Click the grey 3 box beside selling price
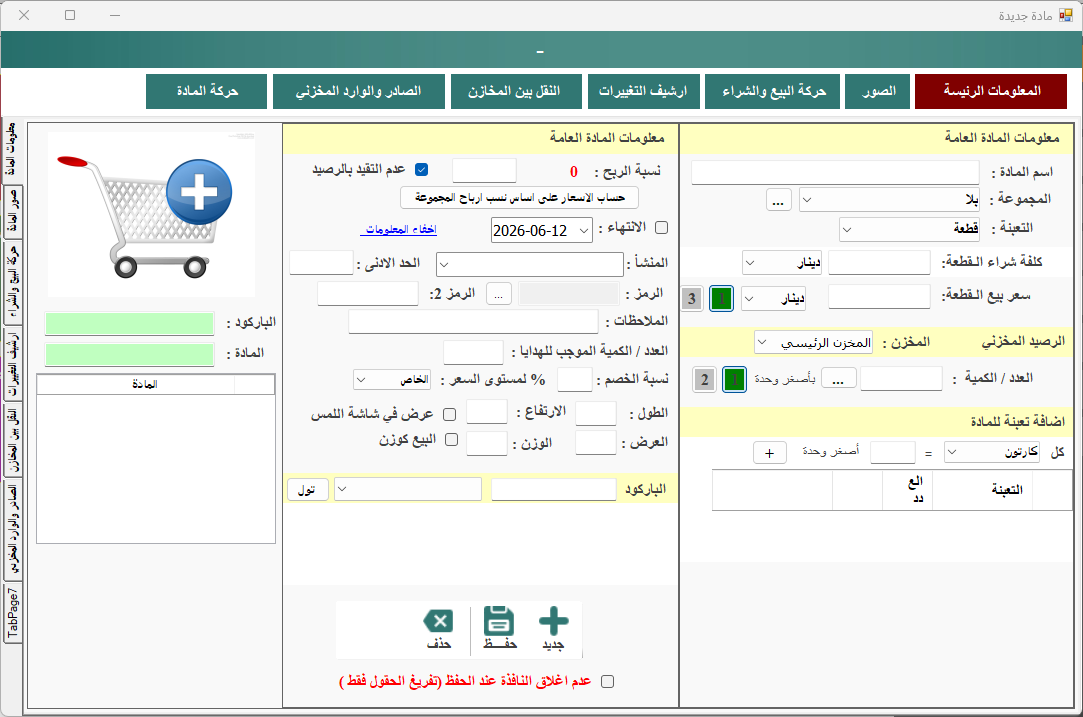 click(x=692, y=298)
